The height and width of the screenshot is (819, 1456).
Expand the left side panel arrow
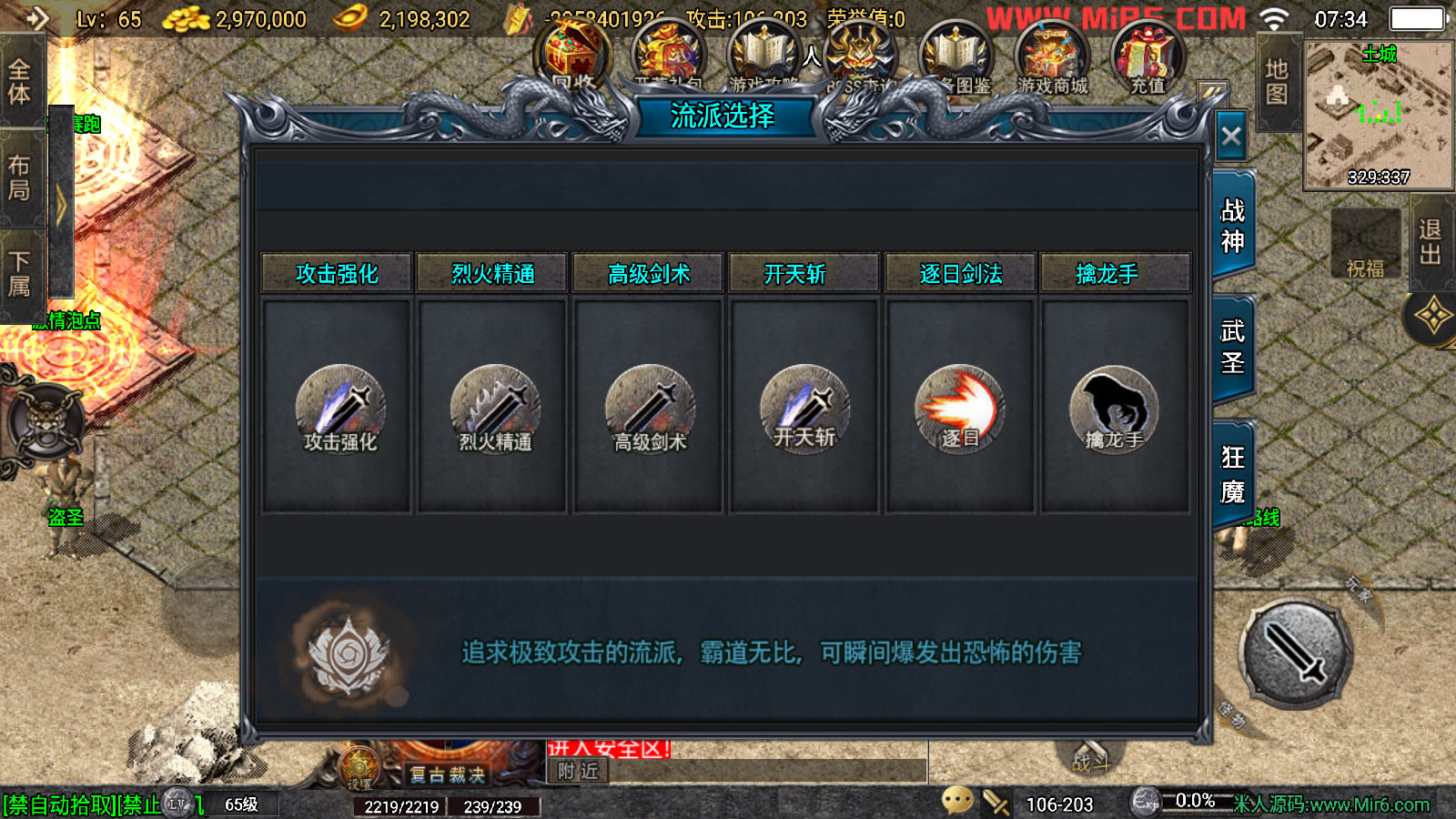(61, 205)
